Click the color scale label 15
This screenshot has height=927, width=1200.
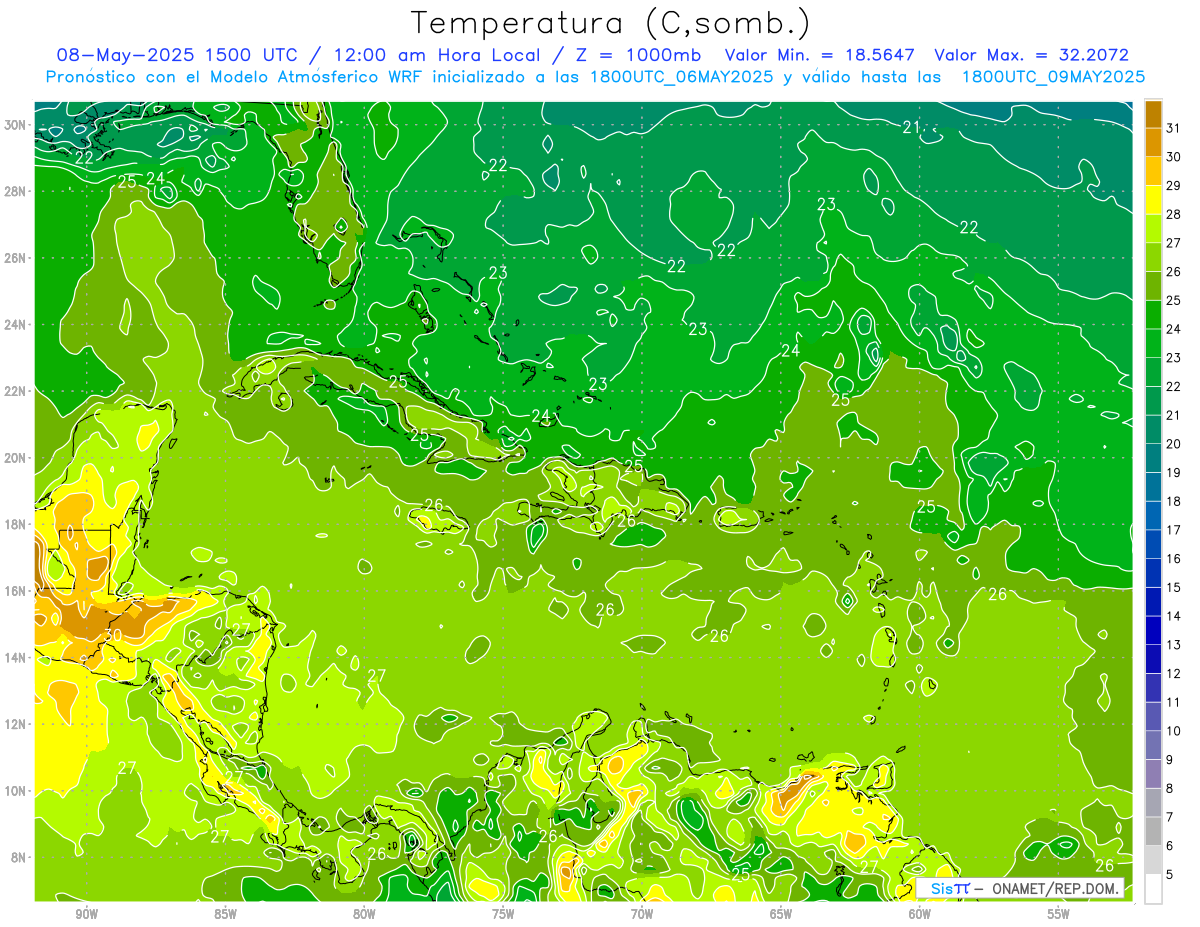[x=1174, y=588]
